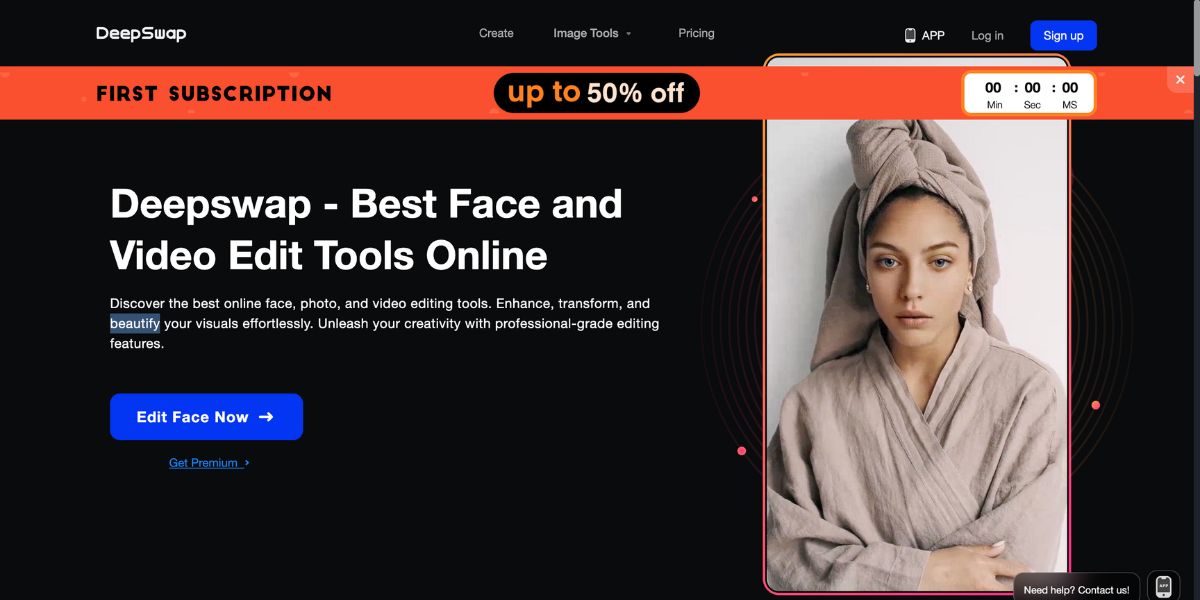Viewport: 1200px width, 600px height.
Task: Dismiss the First Subscription promo banner
Action: [x=1180, y=80]
